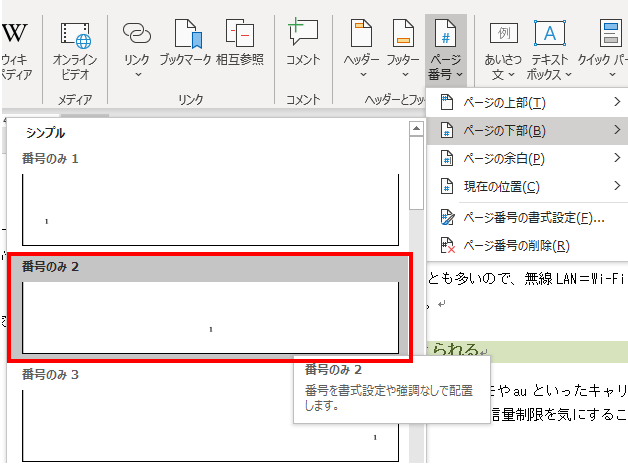The height and width of the screenshot is (469, 628).
Task: Open the Footer (フッター) gallery
Action: point(403,48)
